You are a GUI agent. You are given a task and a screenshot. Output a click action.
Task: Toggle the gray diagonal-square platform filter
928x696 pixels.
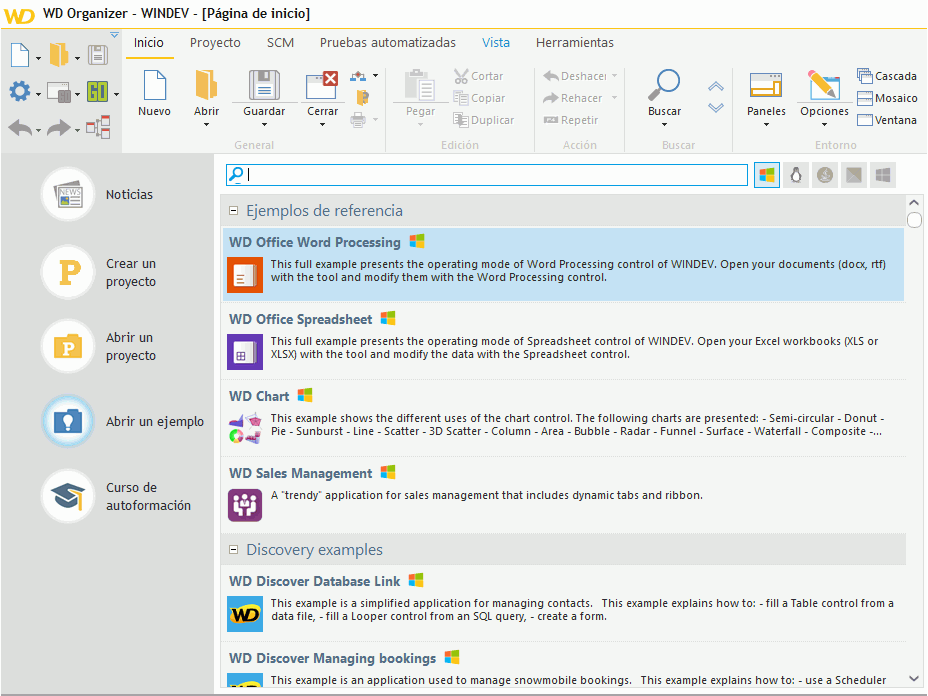[854, 175]
